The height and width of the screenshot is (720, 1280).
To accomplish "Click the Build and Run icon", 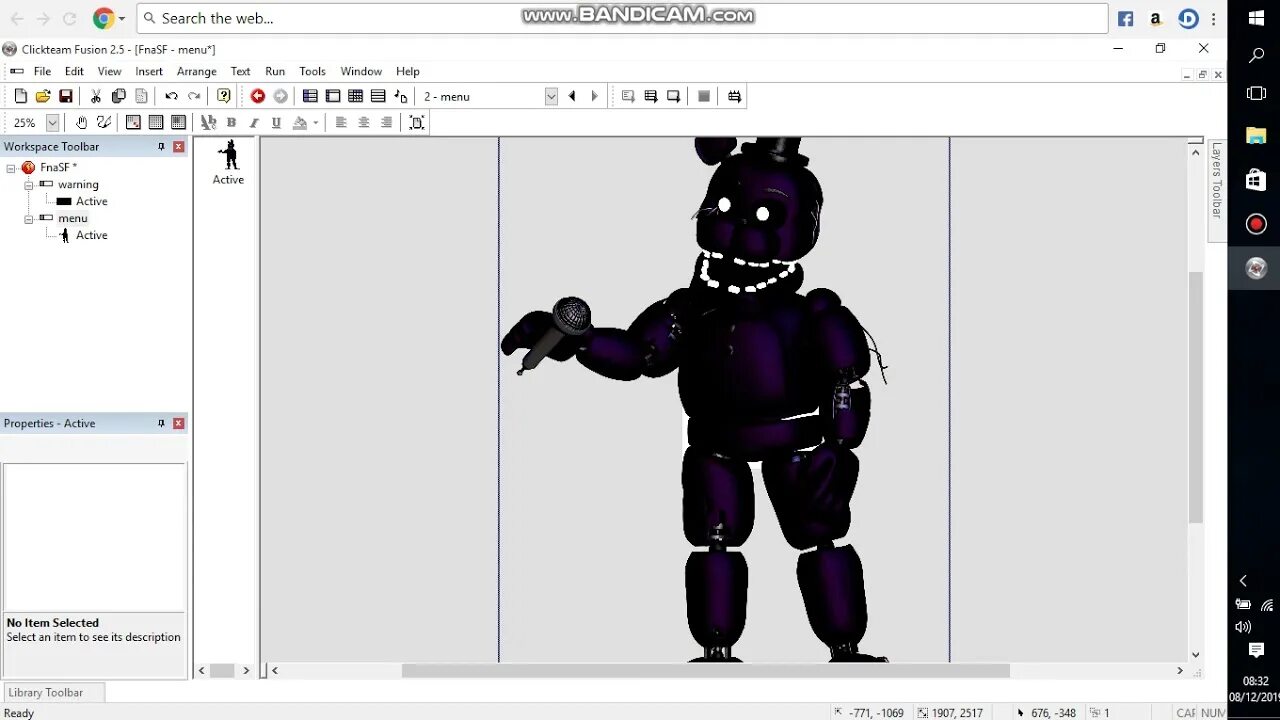I will click(x=735, y=96).
